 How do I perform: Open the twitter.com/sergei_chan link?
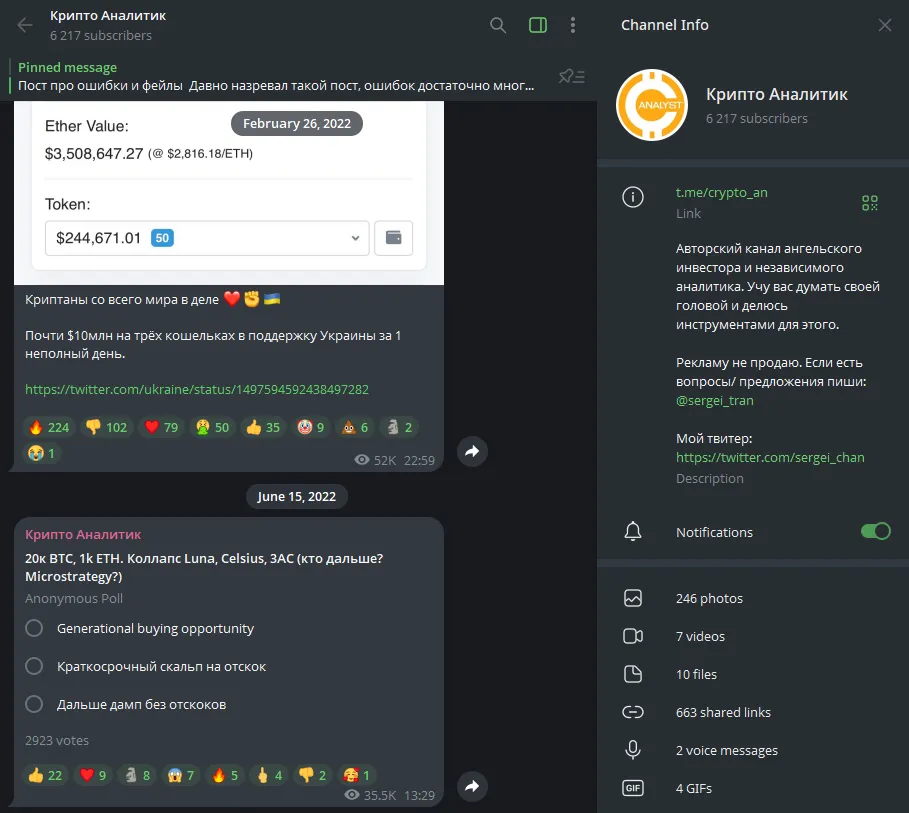pyautogui.click(x=770, y=458)
